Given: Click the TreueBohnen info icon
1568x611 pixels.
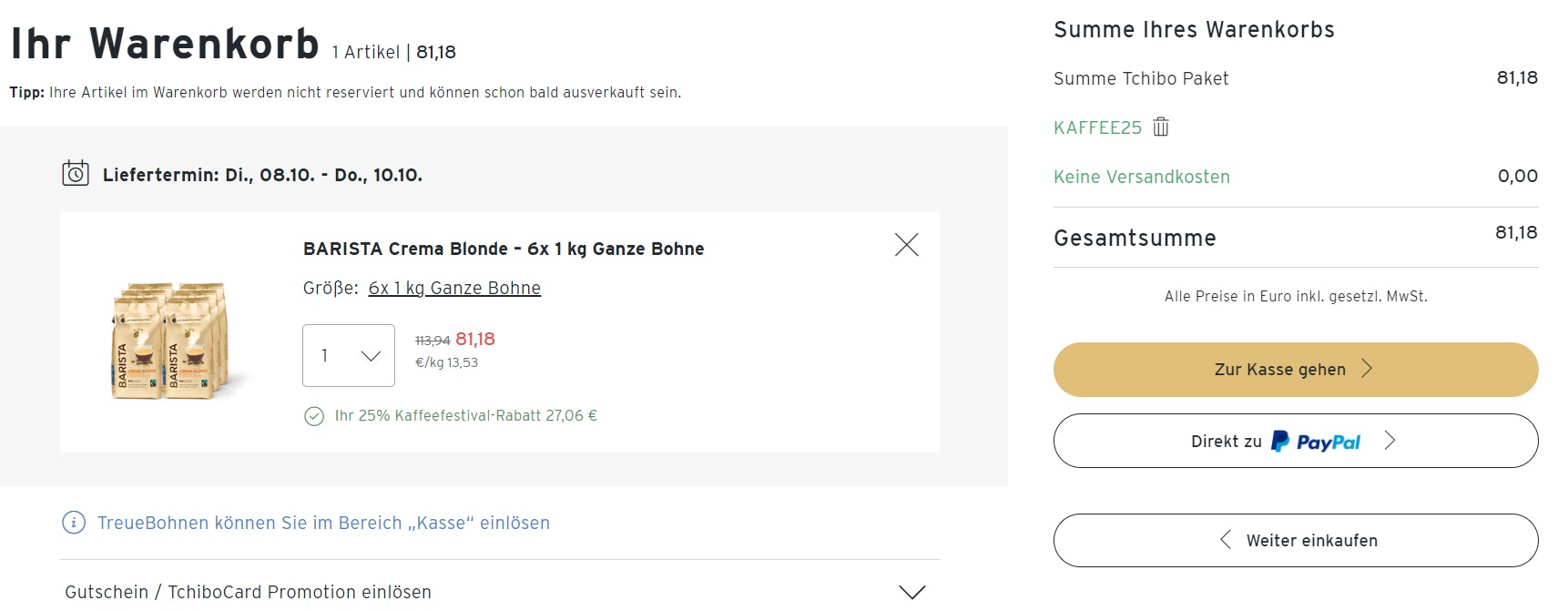Looking at the screenshot, I should coord(74,523).
